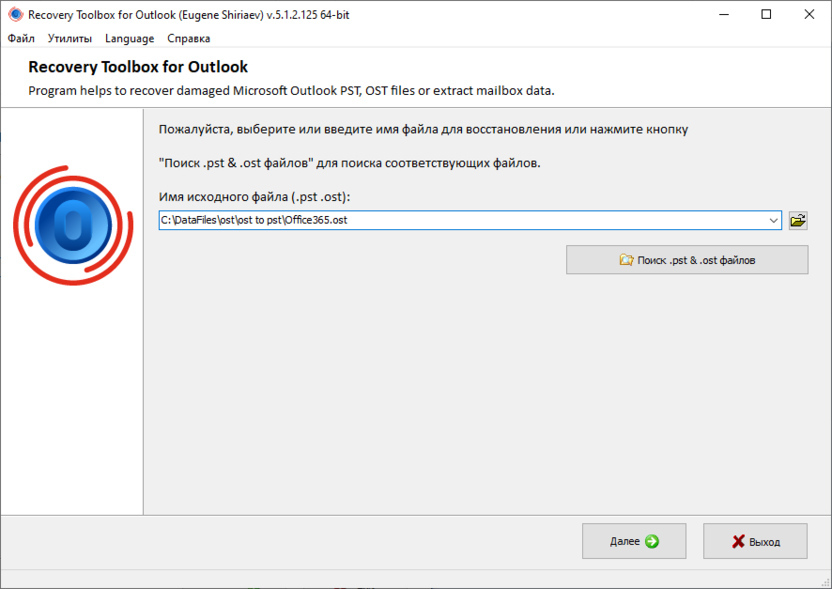Click the folder icon on the search button
Screen dimensions: 832x589
coord(628,260)
